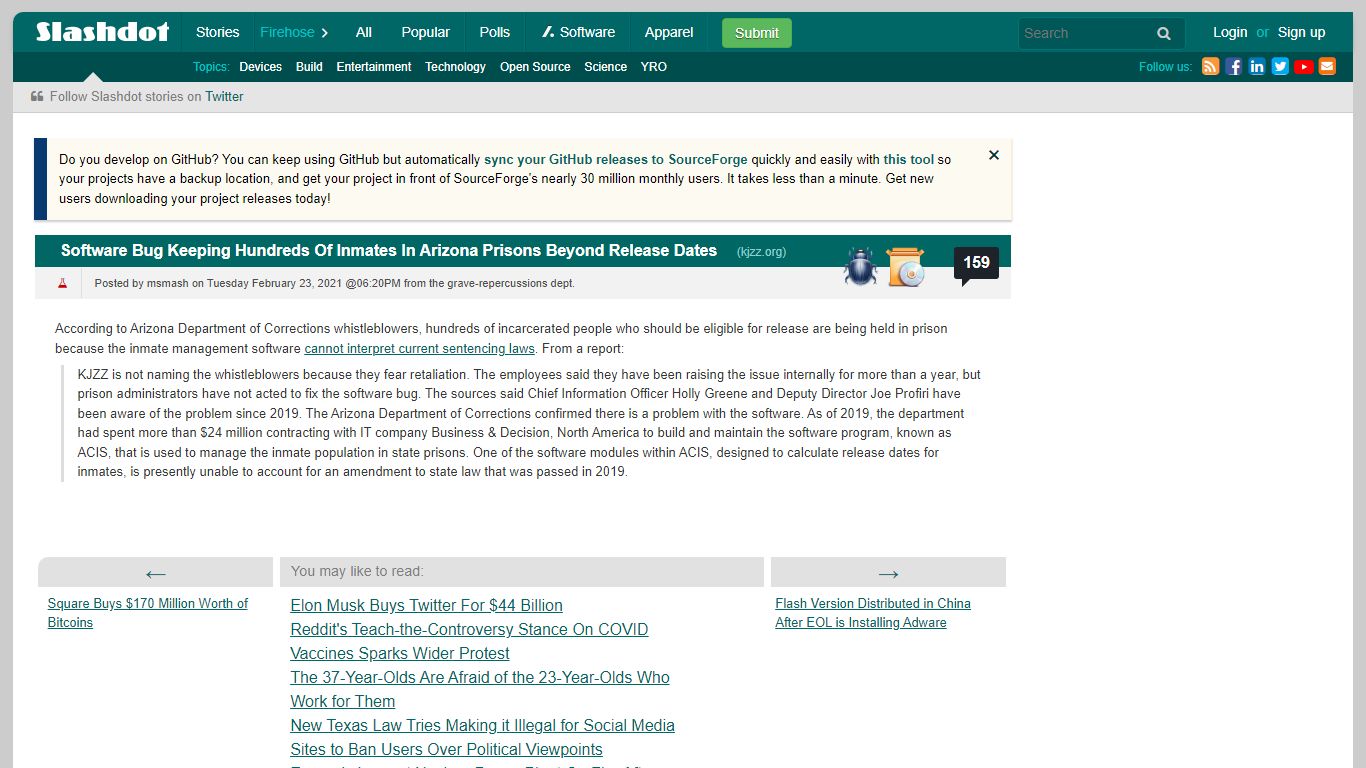
Task: Open the Science topic
Action: pos(606,67)
